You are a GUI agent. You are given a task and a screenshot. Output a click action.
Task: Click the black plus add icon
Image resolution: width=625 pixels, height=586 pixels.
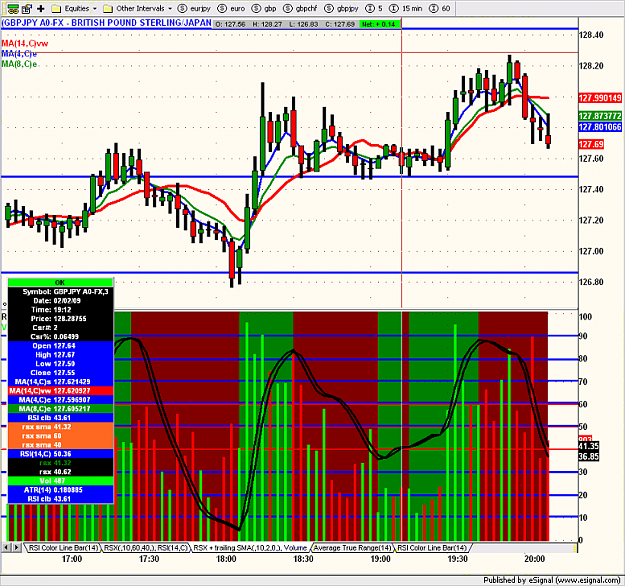coord(41,8)
